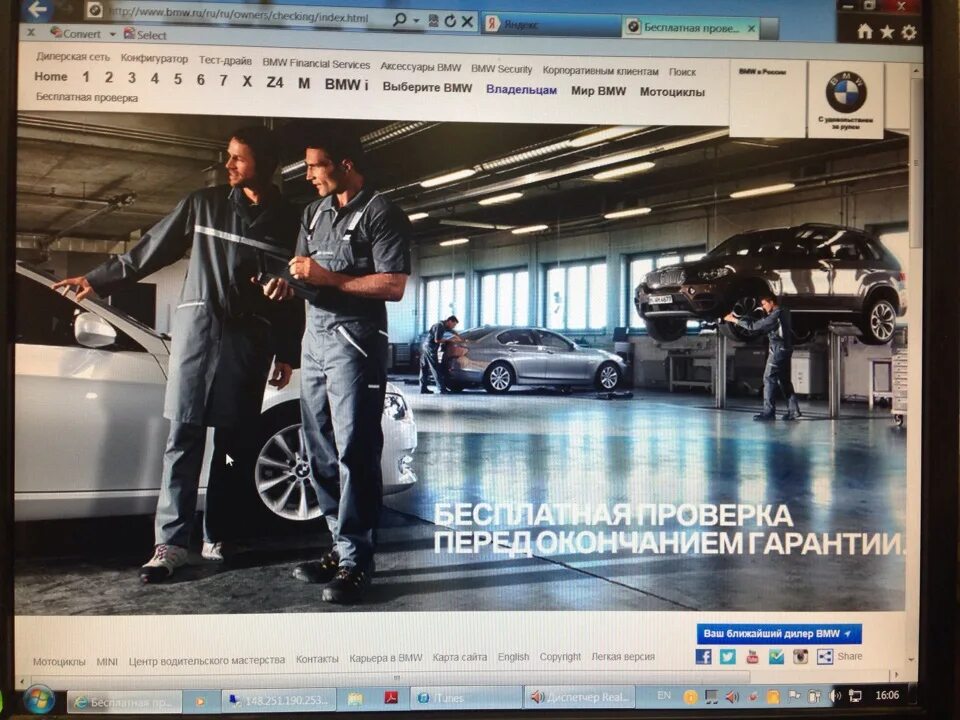Image resolution: width=960 pixels, height=720 pixels.
Task: Click the search magnifier icon in address bar
Action: coord(399,20)
